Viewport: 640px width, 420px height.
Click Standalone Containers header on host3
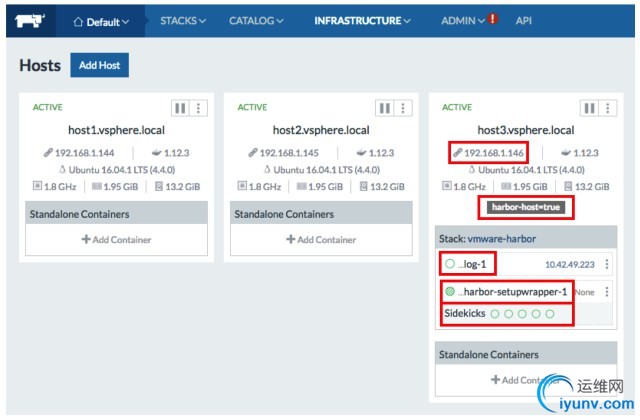[x=526, y=354]
